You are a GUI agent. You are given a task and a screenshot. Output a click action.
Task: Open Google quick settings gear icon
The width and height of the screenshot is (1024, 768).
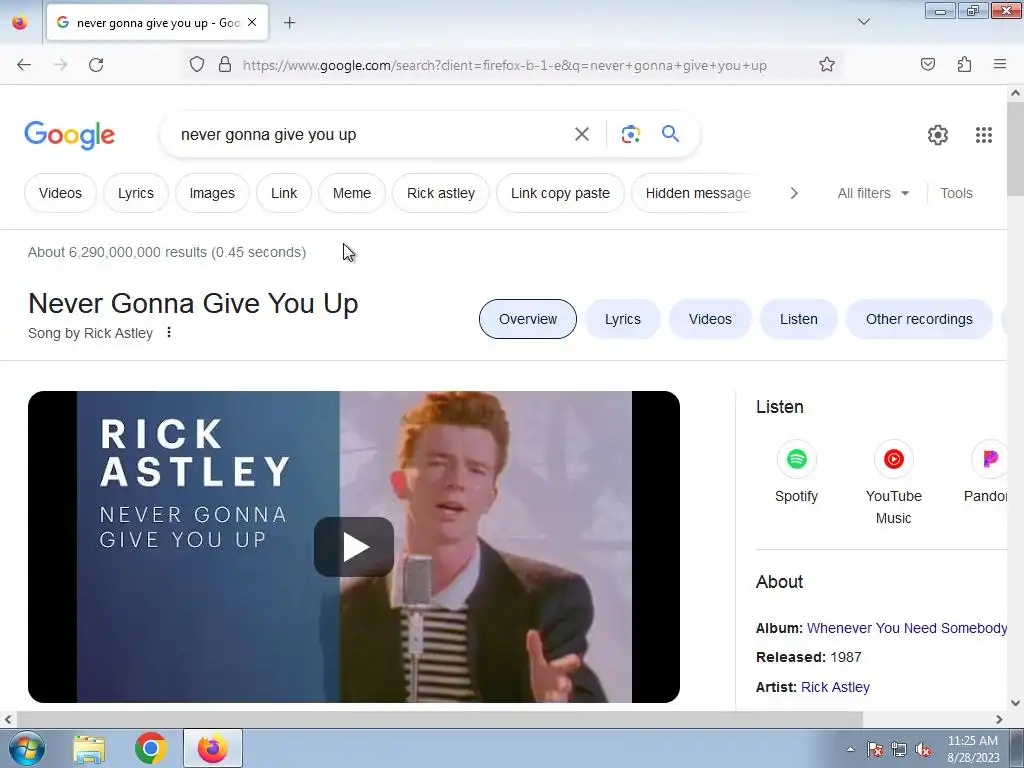pos(938,135)
